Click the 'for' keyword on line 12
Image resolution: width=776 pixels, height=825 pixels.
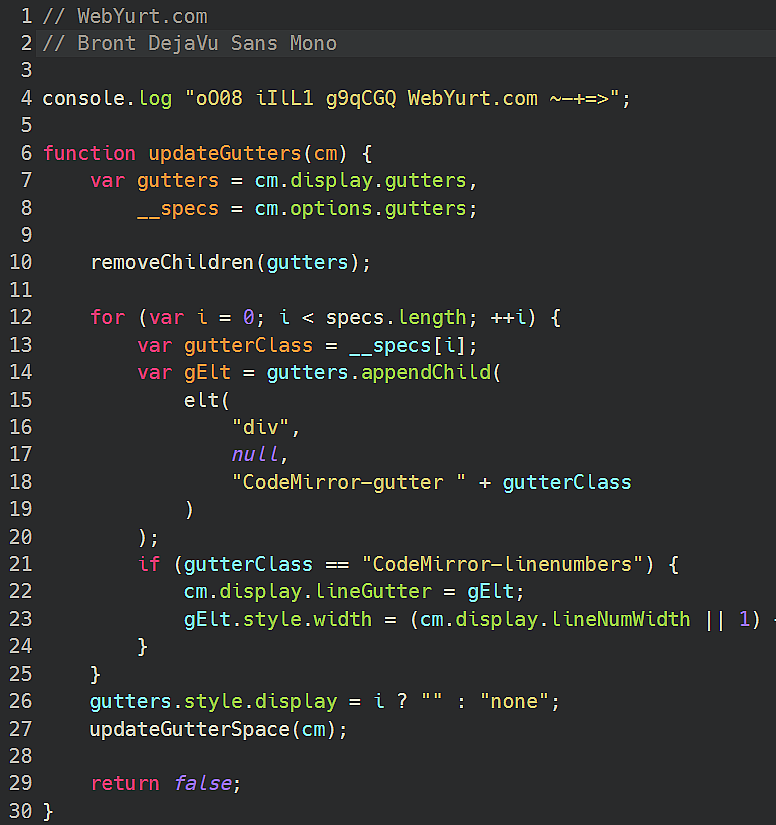click(x=107, y=317)
